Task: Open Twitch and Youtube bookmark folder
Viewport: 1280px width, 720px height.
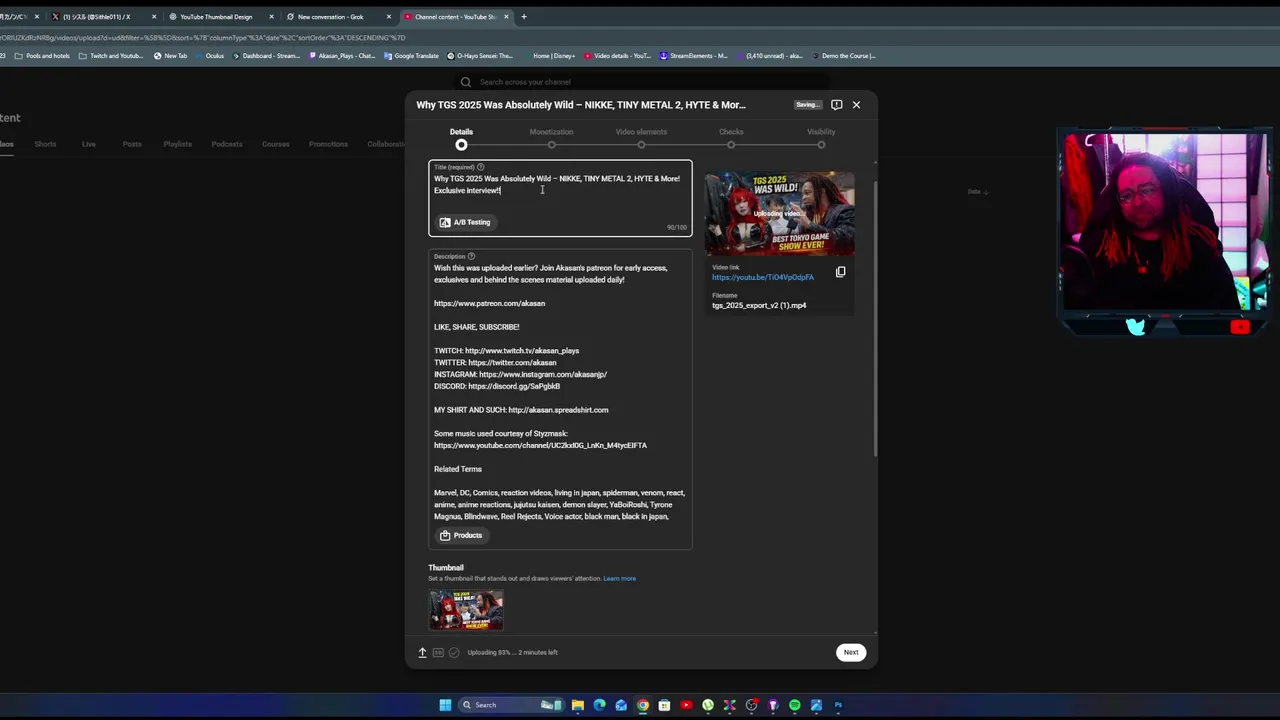Action: 111,56
